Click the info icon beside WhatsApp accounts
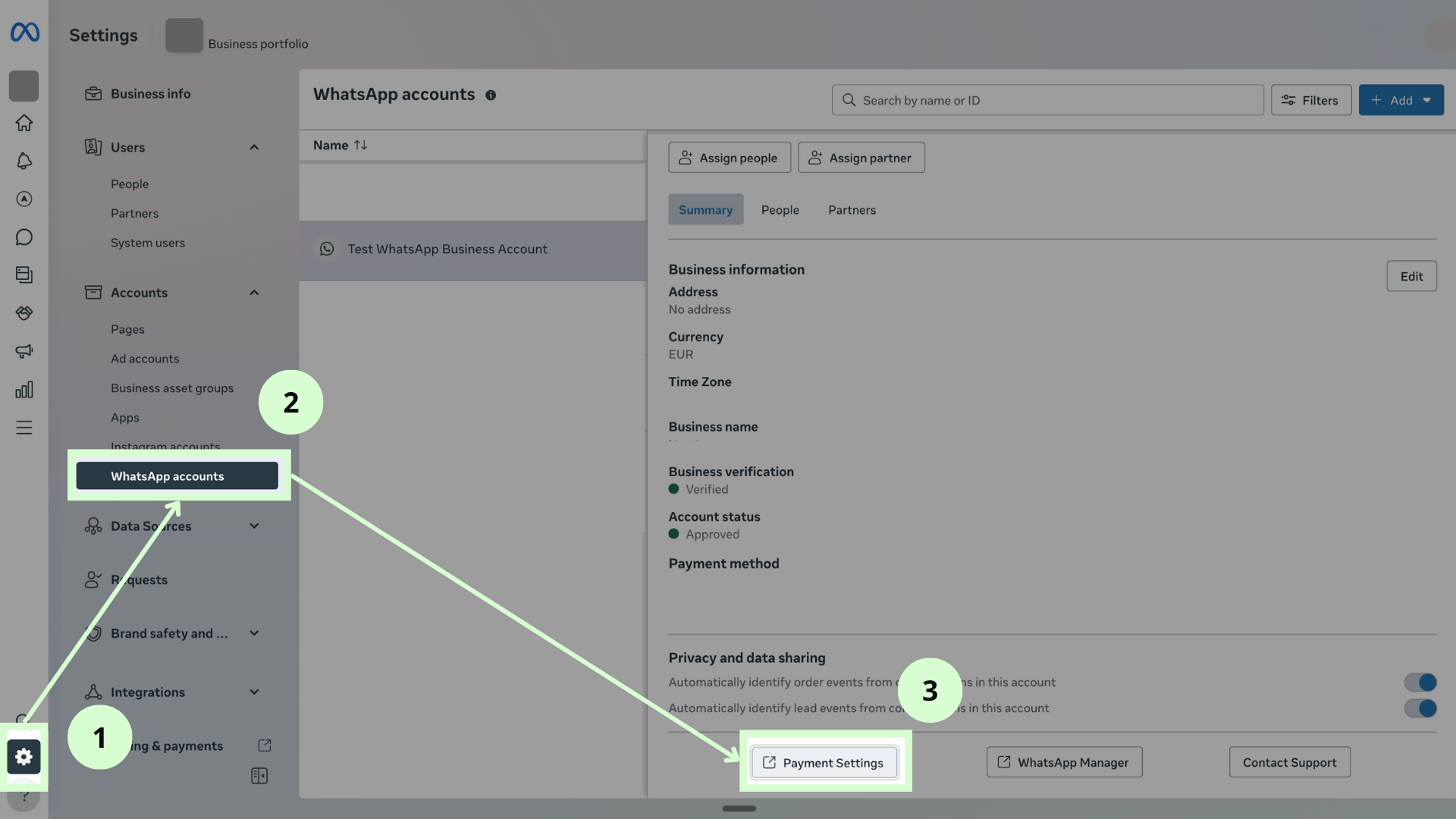 point(491,96)
